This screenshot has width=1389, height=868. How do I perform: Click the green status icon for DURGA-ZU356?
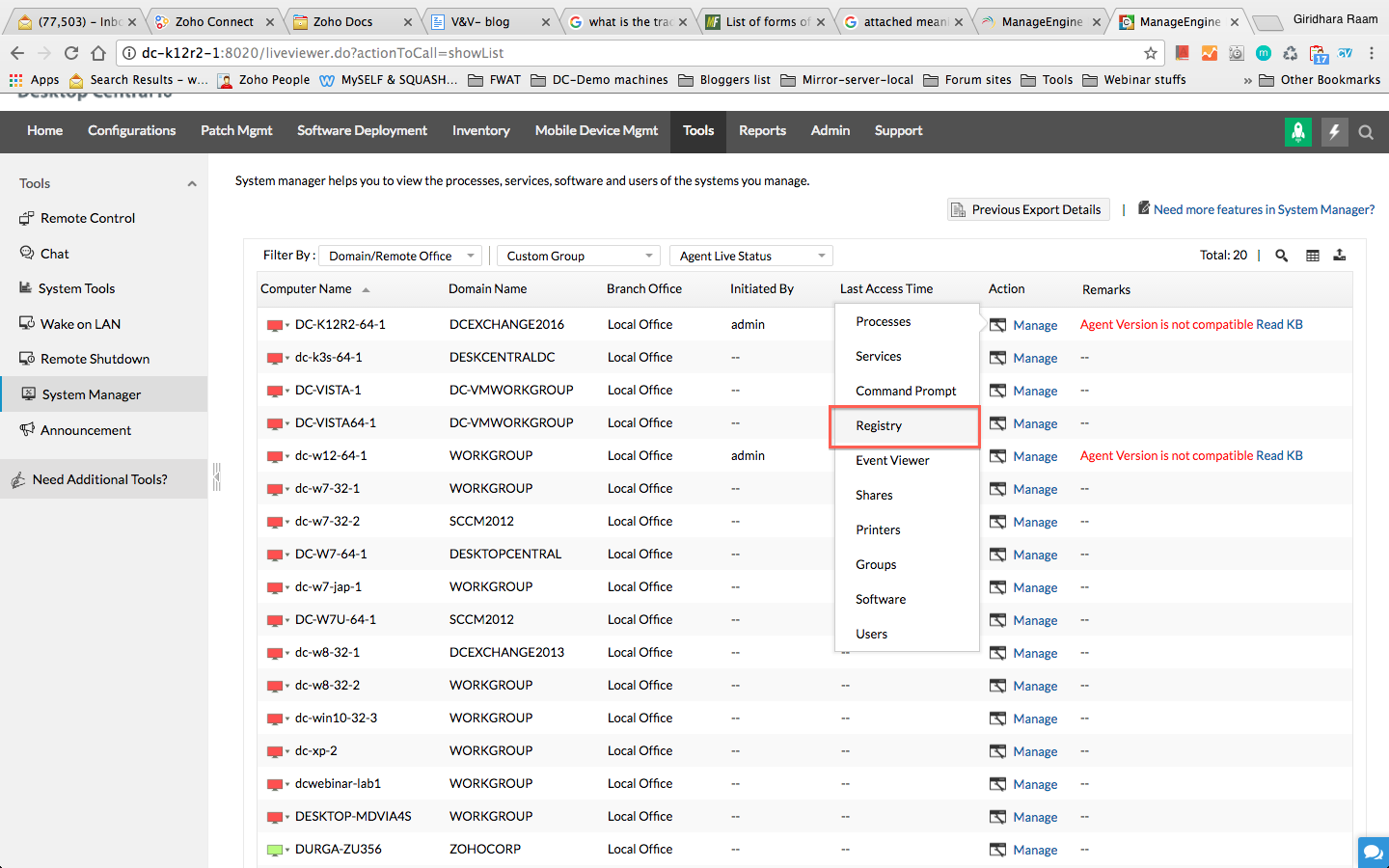coord(274,850)
